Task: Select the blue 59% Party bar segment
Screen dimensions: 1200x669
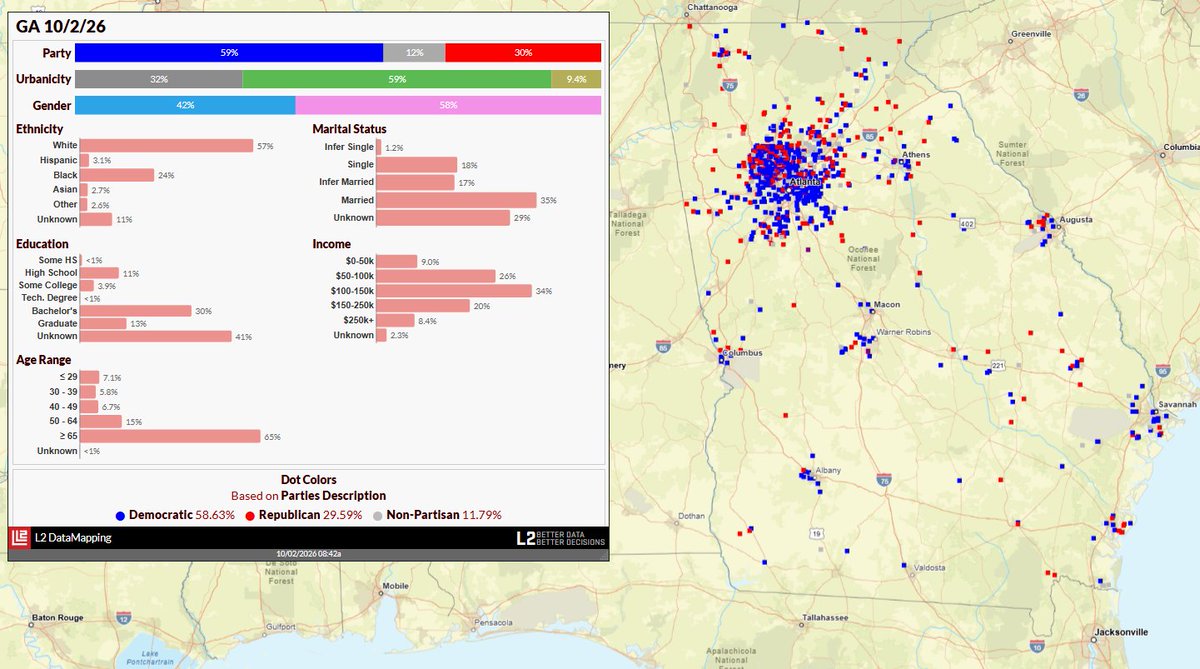Action: click(229, 52)
